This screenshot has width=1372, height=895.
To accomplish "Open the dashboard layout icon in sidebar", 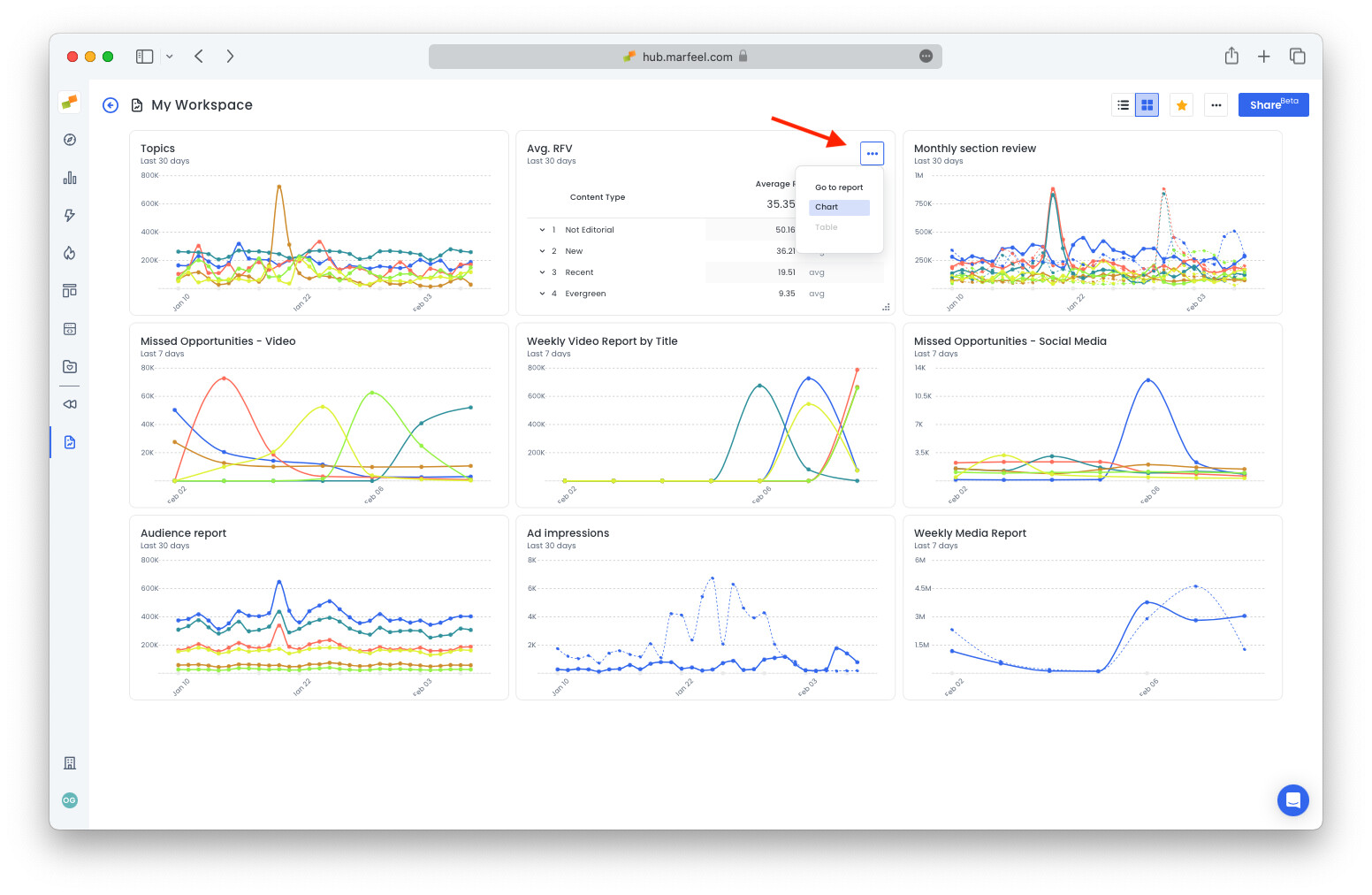I will 70,290.
